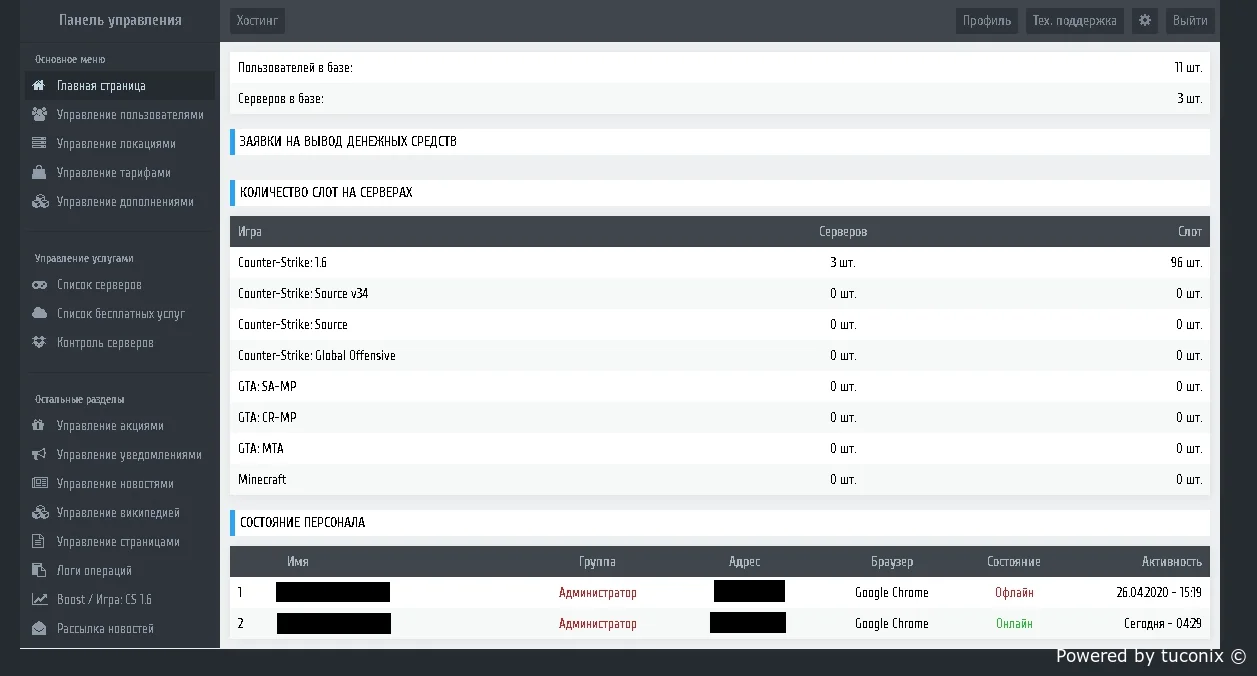The image size is (1257, 676).
Task: Click Counter-Strike: Global Offensive row
Action: tap(719, 356)
